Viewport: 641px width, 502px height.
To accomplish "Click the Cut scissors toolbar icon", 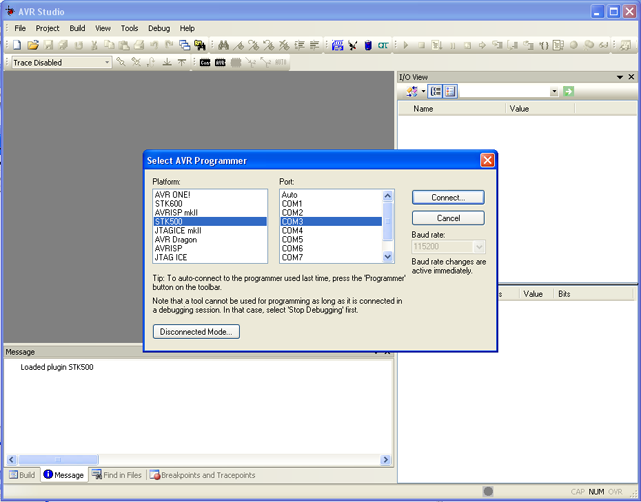I will pos(94,45).
